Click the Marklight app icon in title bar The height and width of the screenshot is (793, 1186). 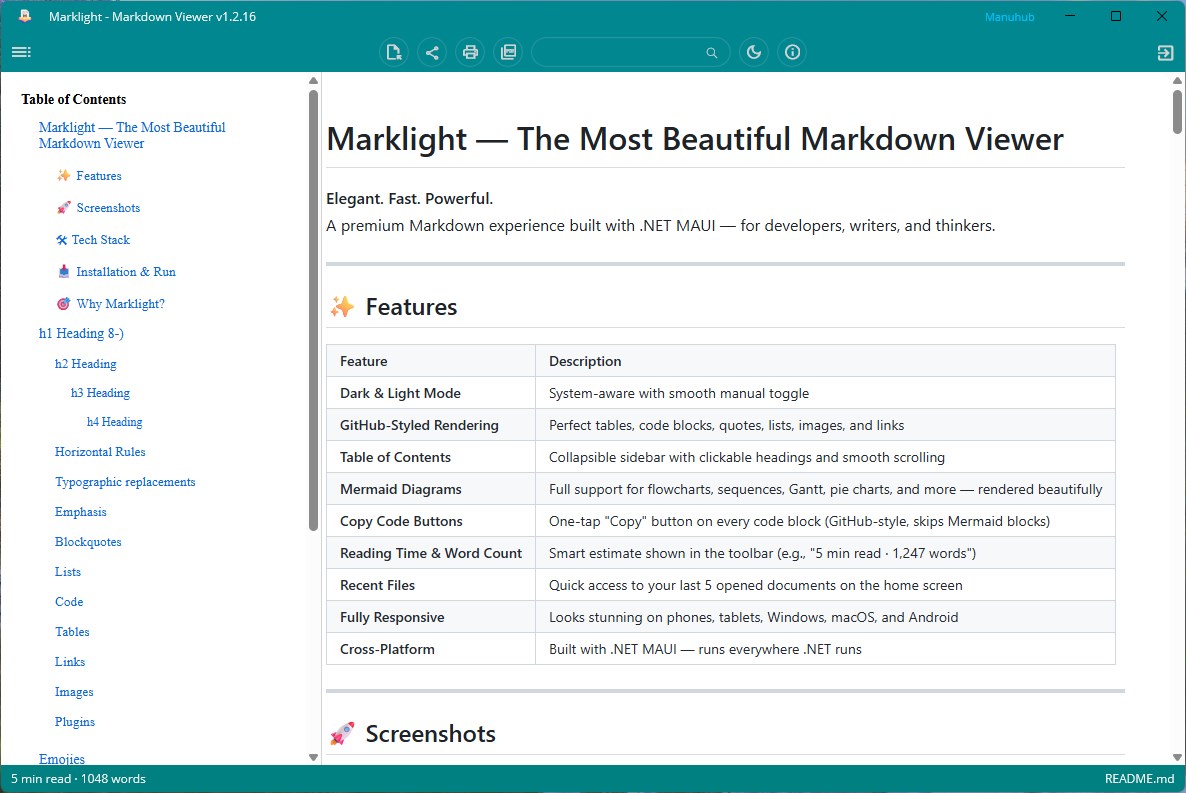tap(25, 16)
